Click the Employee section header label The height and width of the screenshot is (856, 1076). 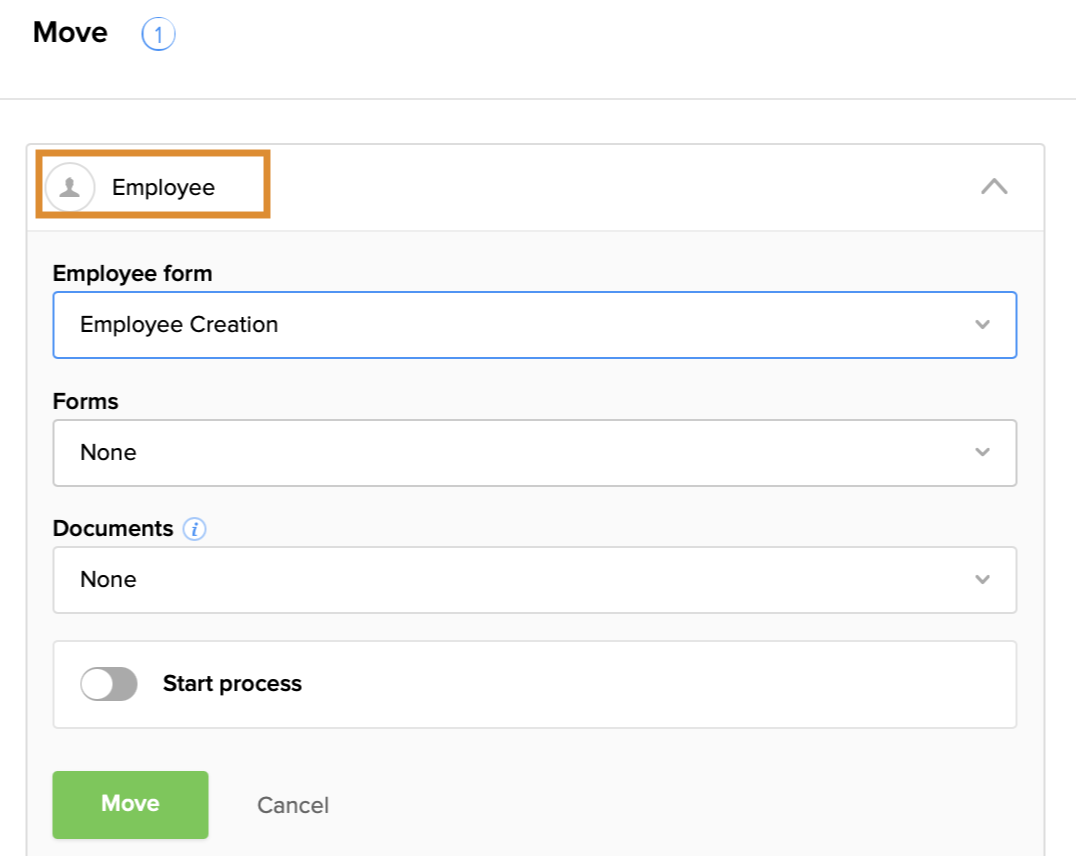[x=163, y=187]
